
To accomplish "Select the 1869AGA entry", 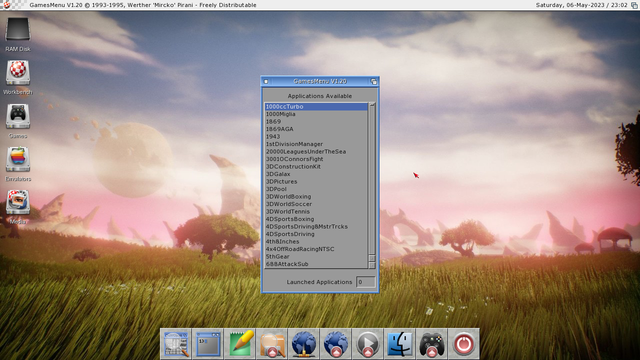I will pos(316,129).
